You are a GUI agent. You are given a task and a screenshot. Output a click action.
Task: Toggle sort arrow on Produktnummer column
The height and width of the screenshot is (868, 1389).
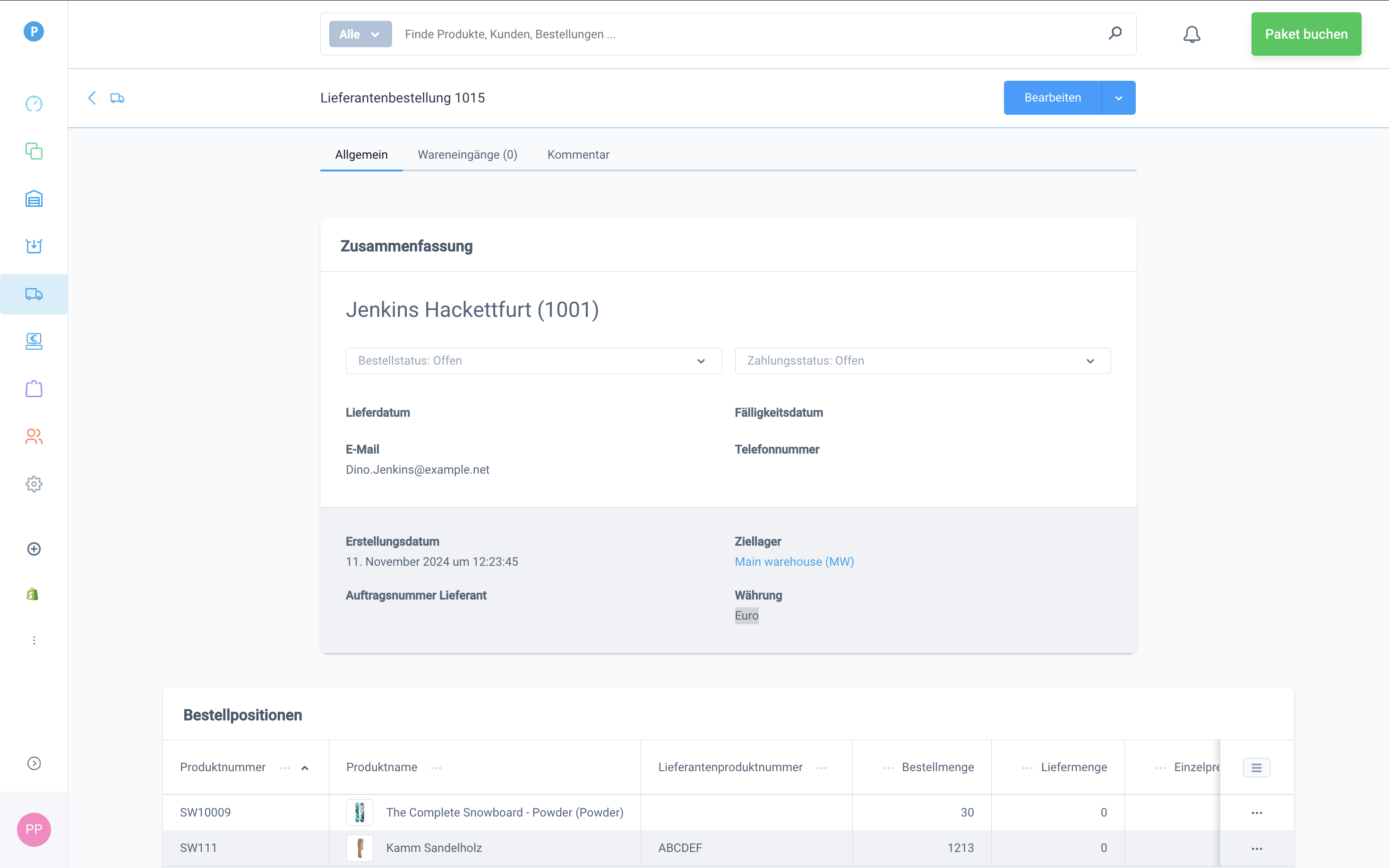coord(305,768)
